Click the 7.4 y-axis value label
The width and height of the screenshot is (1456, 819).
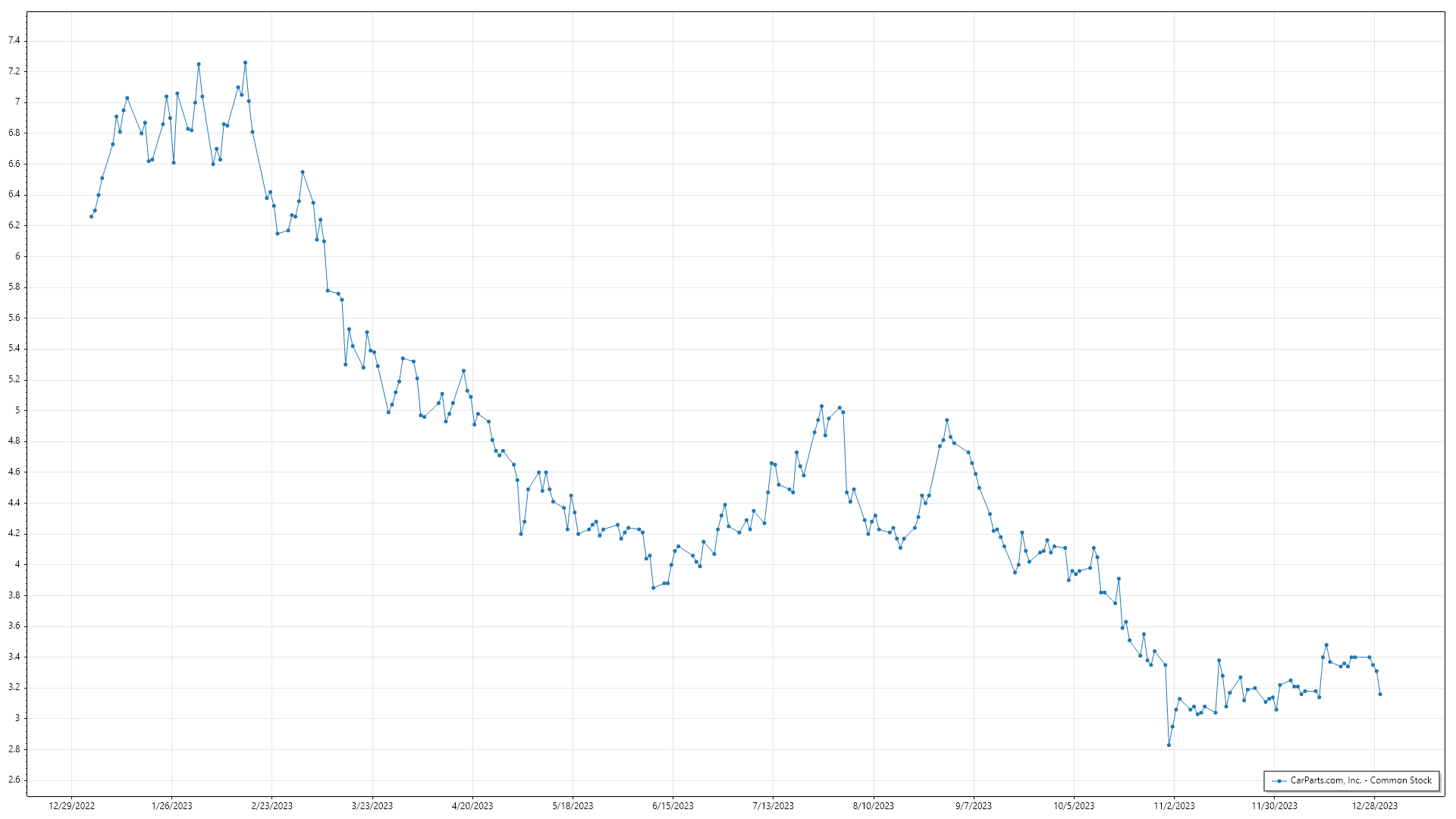pyautogui.click(x=14, y=40)
